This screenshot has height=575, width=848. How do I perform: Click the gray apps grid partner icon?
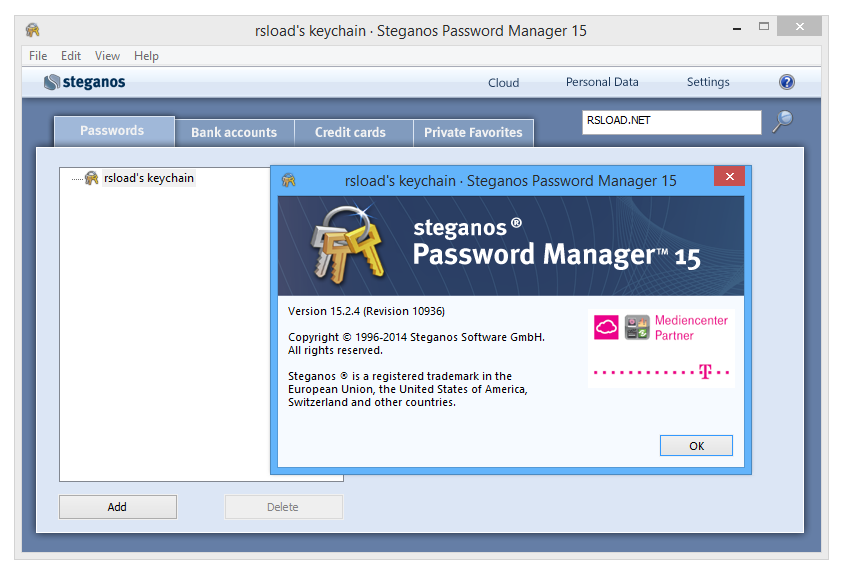[637, 327]
